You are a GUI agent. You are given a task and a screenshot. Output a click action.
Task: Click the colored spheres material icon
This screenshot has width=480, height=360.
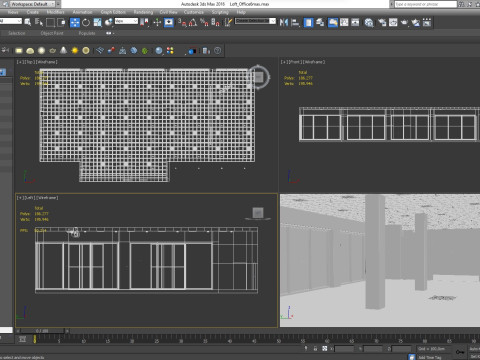coord(170,51)
